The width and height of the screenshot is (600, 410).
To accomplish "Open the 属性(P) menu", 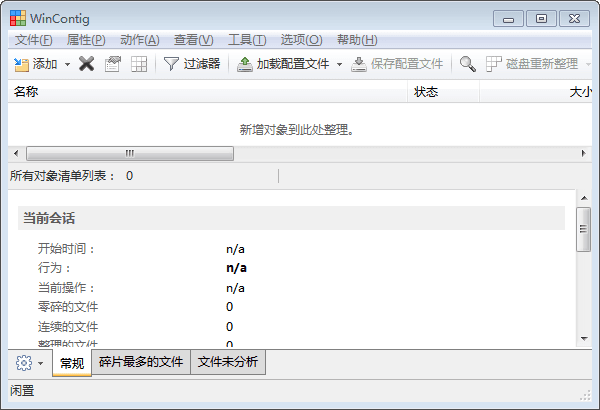I will pyautogui.click(x=86, y=40).
